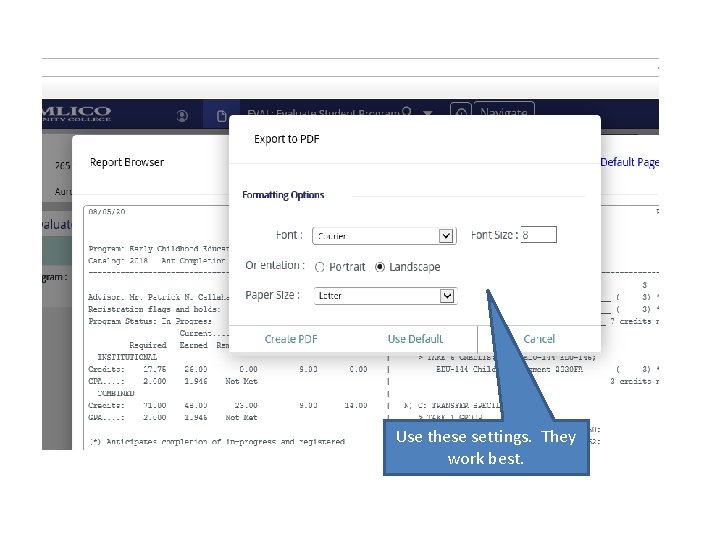This screenshot has width=720, height=540.
Task: Click the Export to PDF heading
Action: [x=287, y=139]
